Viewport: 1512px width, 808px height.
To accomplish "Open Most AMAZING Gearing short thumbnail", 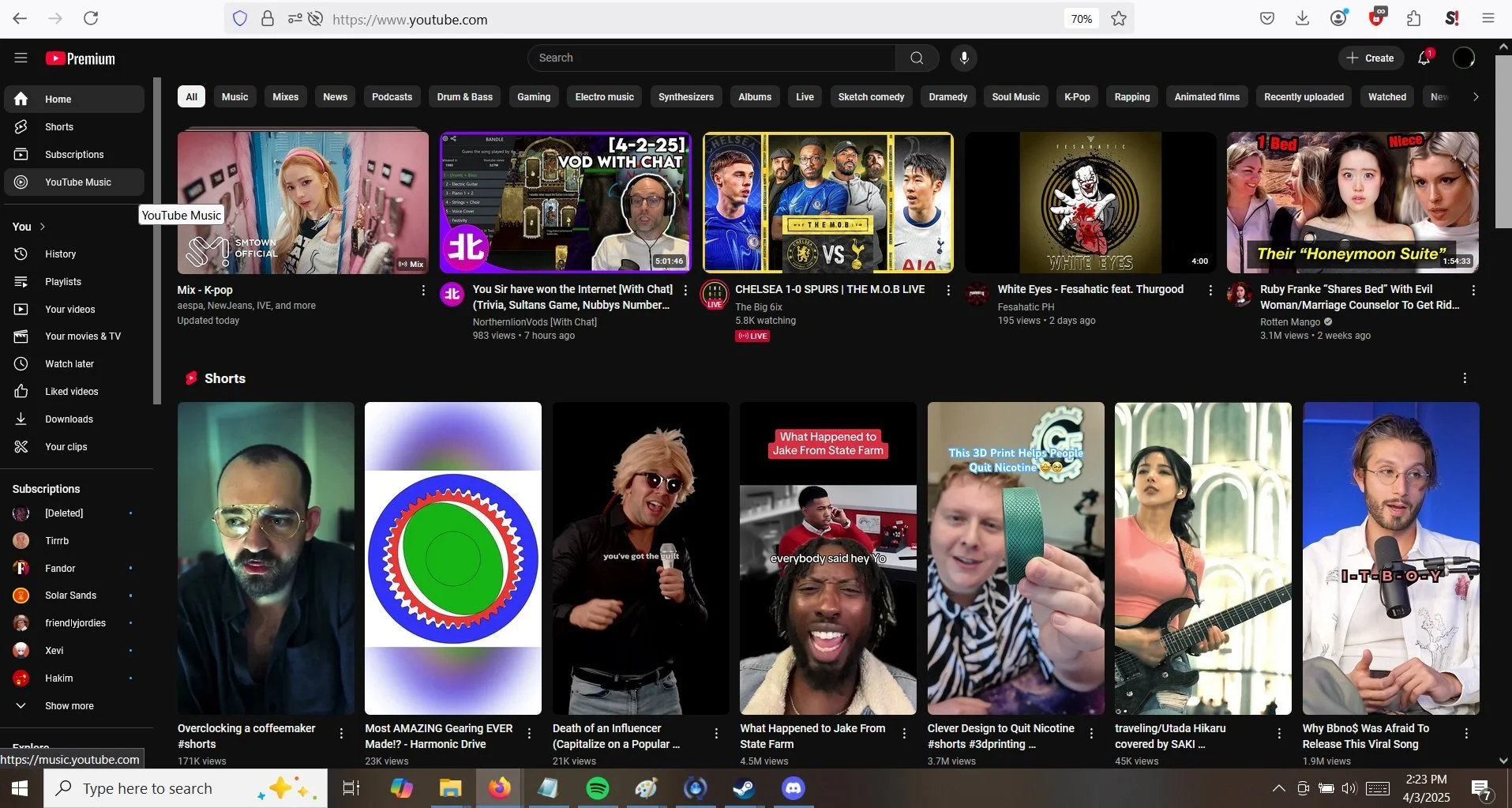I will [453, 558].
